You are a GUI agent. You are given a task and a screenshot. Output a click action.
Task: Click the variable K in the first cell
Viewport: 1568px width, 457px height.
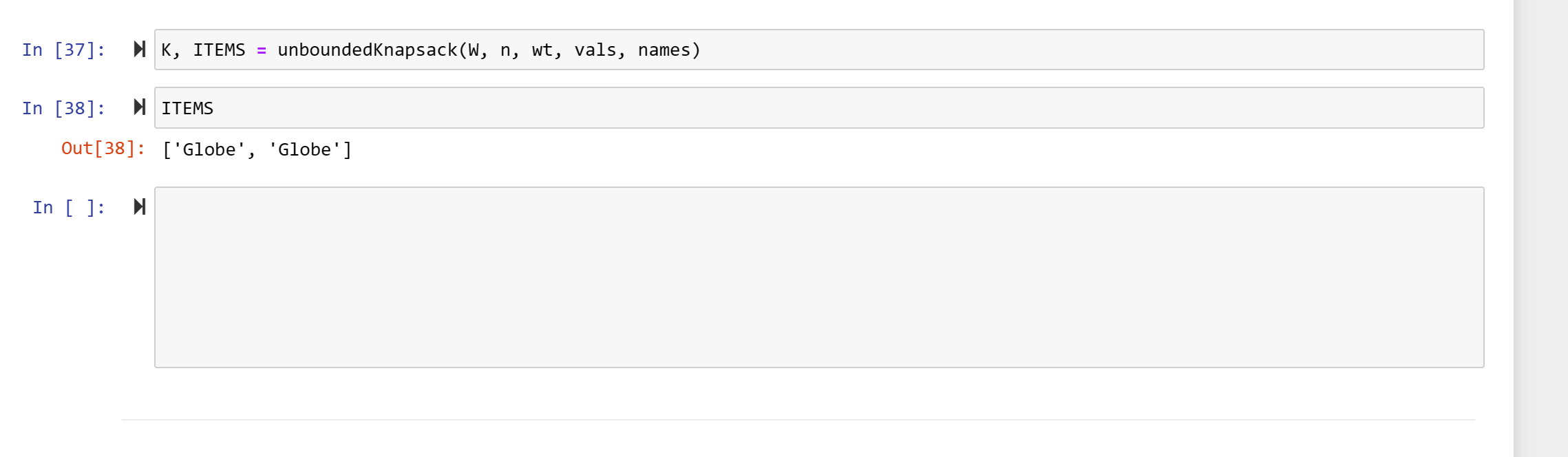[167, 49]
